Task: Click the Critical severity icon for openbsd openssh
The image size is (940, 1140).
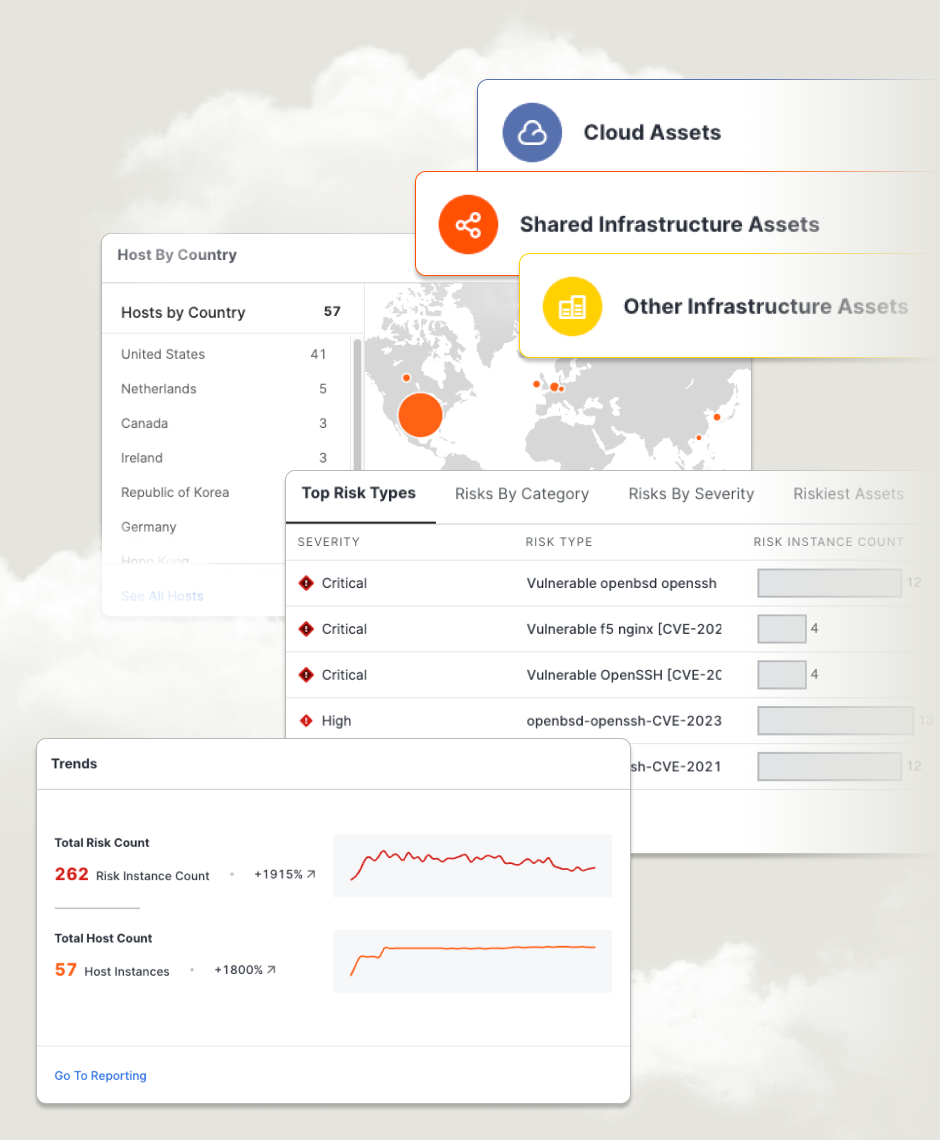Action: [307, 583]
